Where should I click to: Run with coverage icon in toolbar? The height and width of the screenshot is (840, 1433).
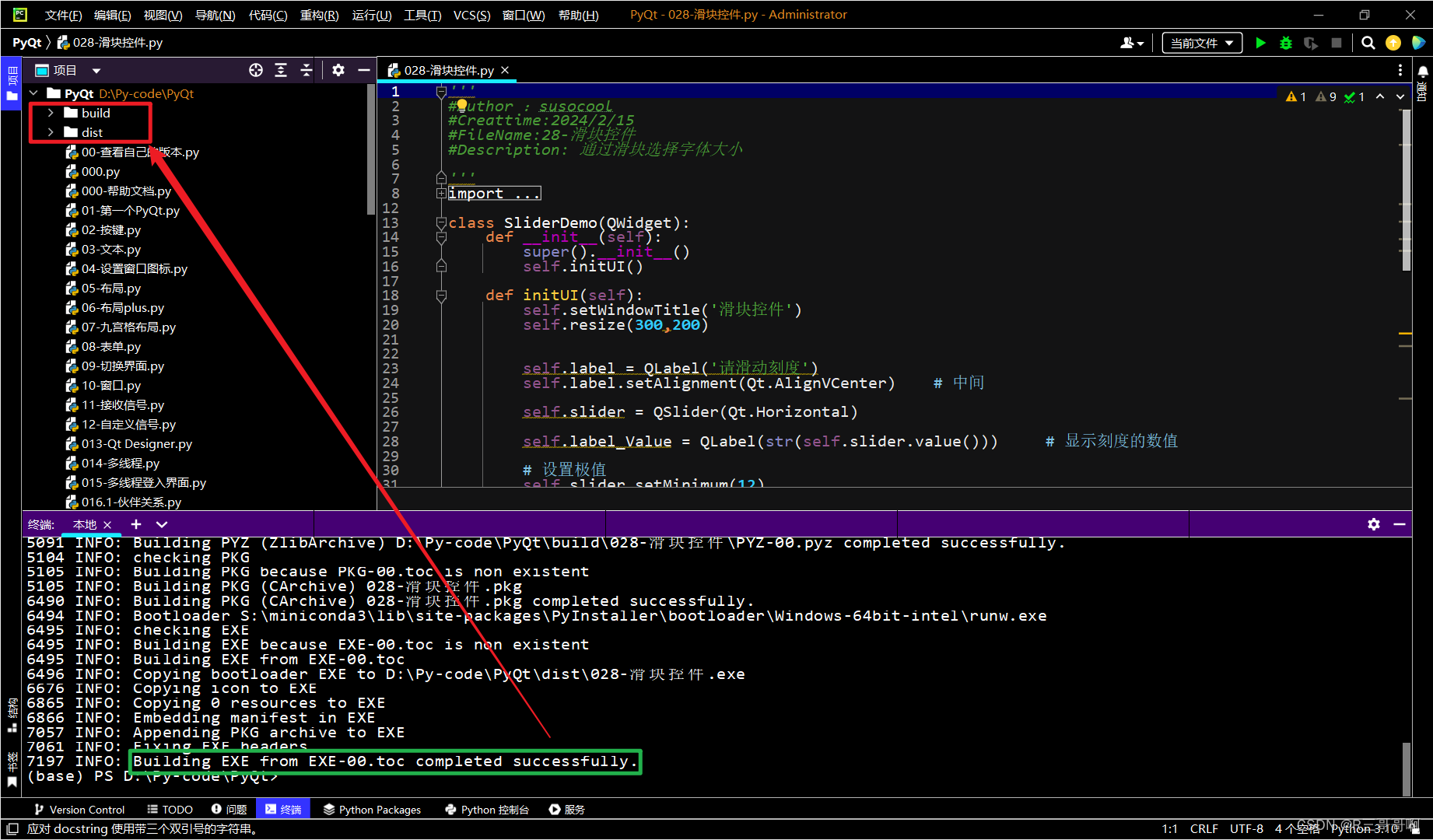coord(1311,43)
